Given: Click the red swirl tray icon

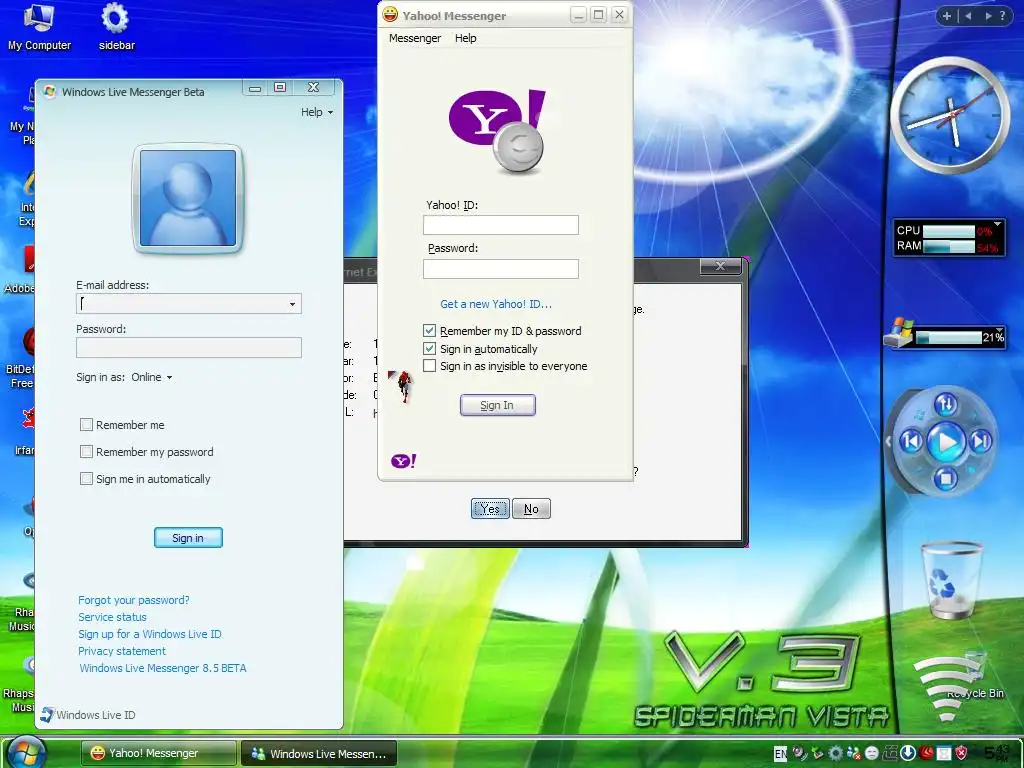Looking at the screenshot, I should coord(926,753).
